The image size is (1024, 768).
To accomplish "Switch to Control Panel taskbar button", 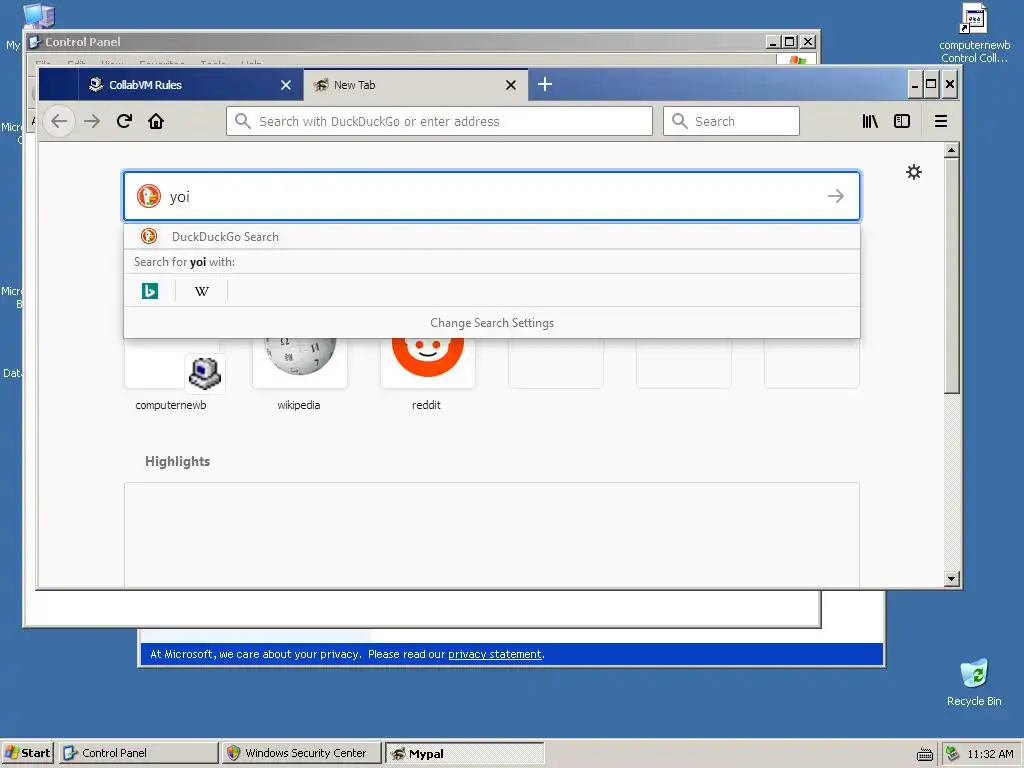I will pyautogui.click(x=138, y=753).
